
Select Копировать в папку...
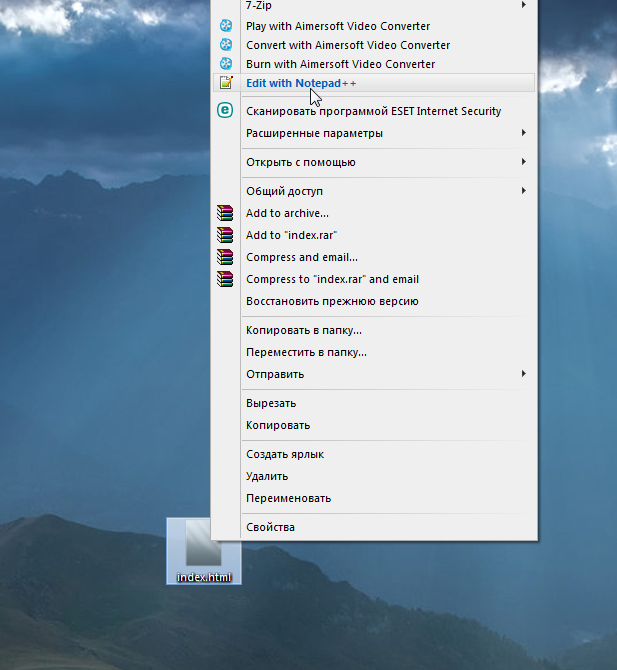tap(374, 330)
